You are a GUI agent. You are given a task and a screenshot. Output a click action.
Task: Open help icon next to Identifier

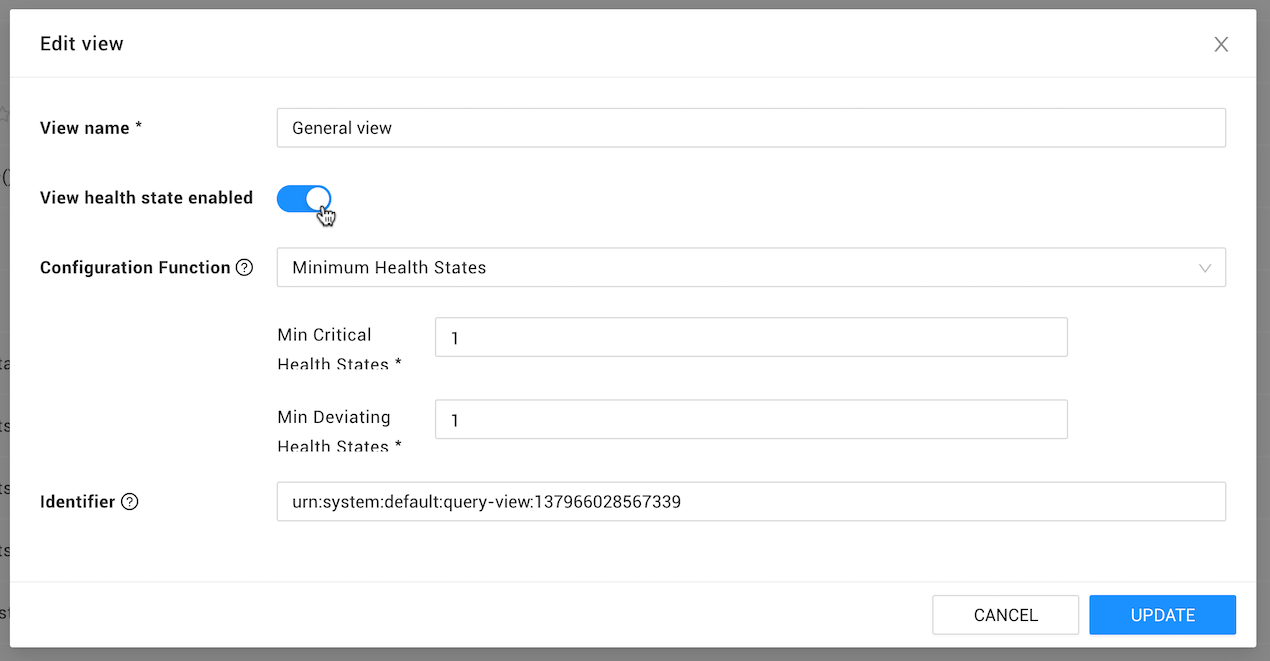(x=129, y=502)
